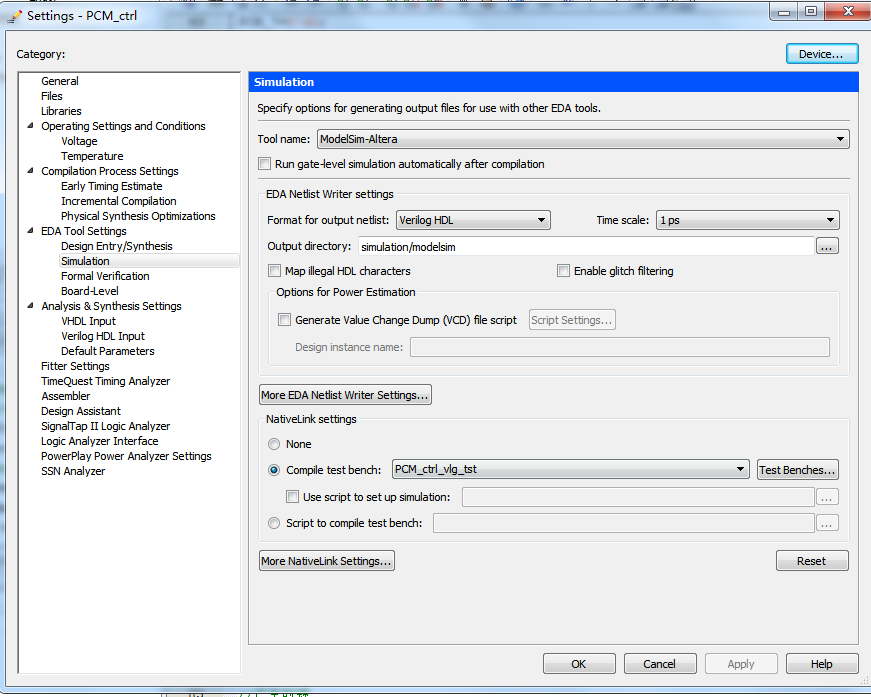Select SSN Analyzer category
This screenshot has width=871, height=697.
(73, 471)
